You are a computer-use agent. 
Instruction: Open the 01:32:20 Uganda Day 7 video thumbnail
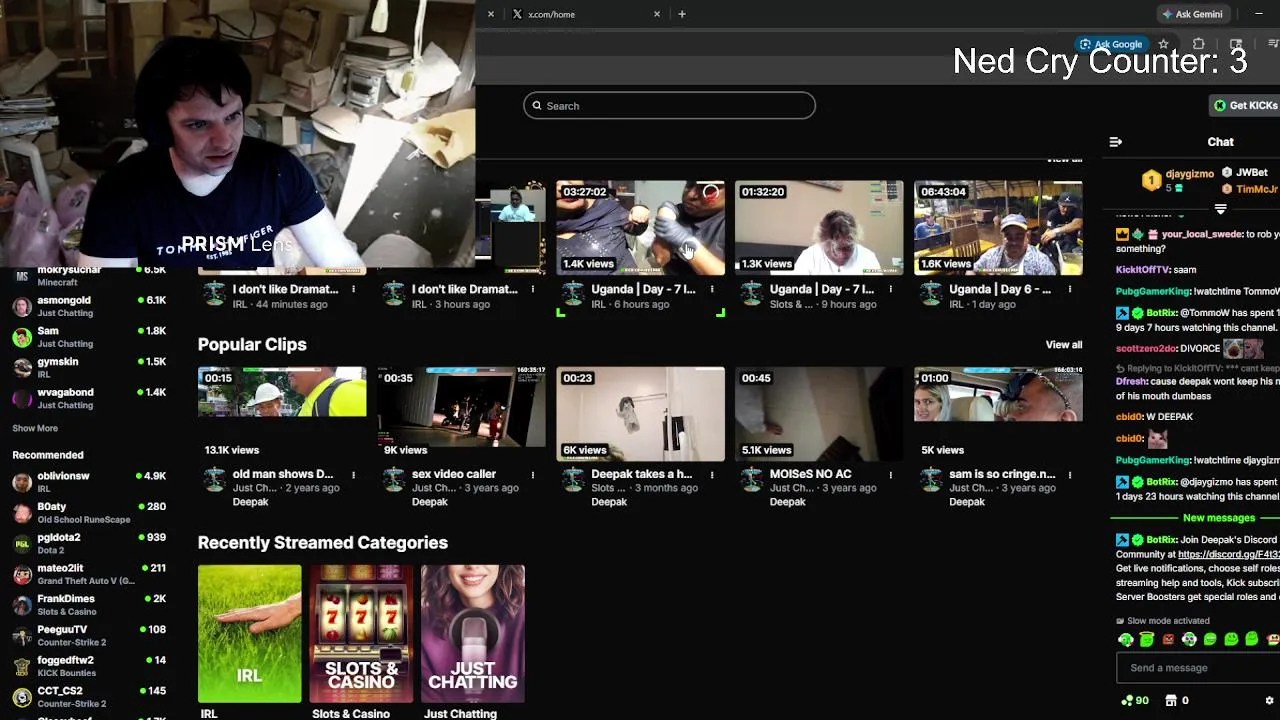point(819,227)
